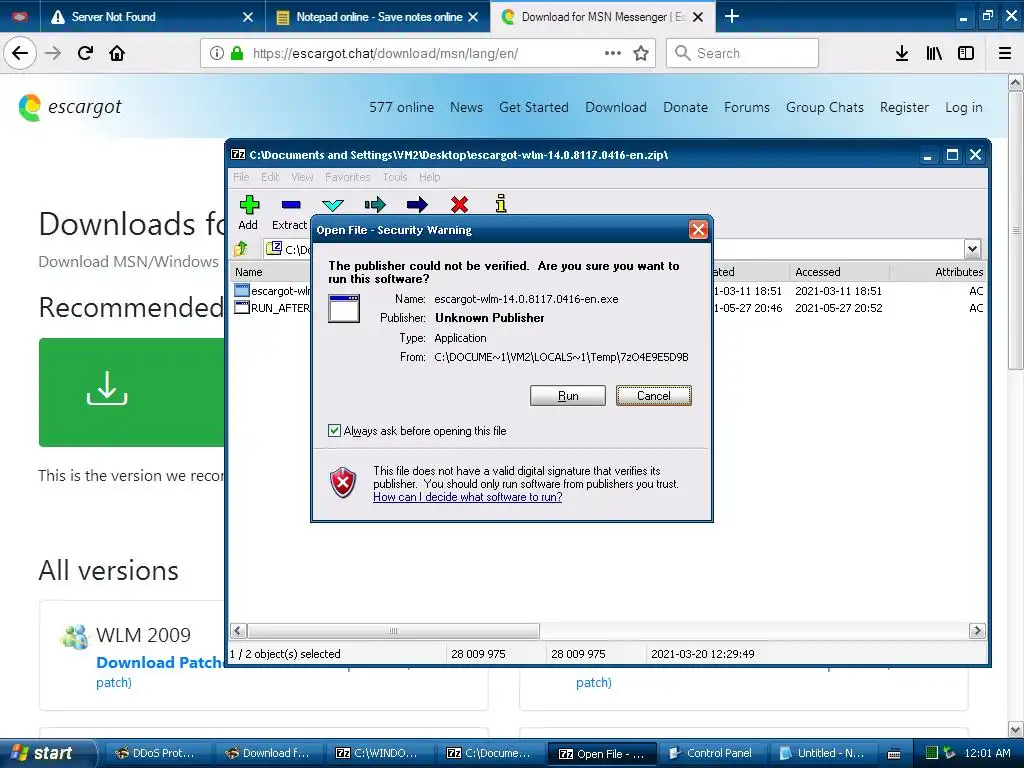Go back in the browser
The image size is (1024, 768).
20,53
